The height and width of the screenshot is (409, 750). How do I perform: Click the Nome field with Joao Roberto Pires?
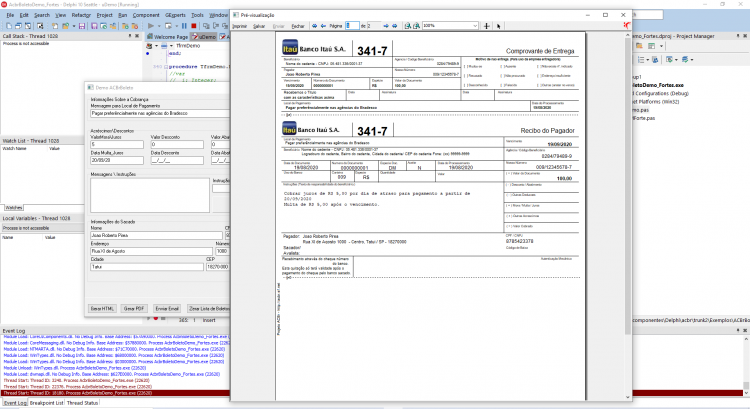[156, 235]
